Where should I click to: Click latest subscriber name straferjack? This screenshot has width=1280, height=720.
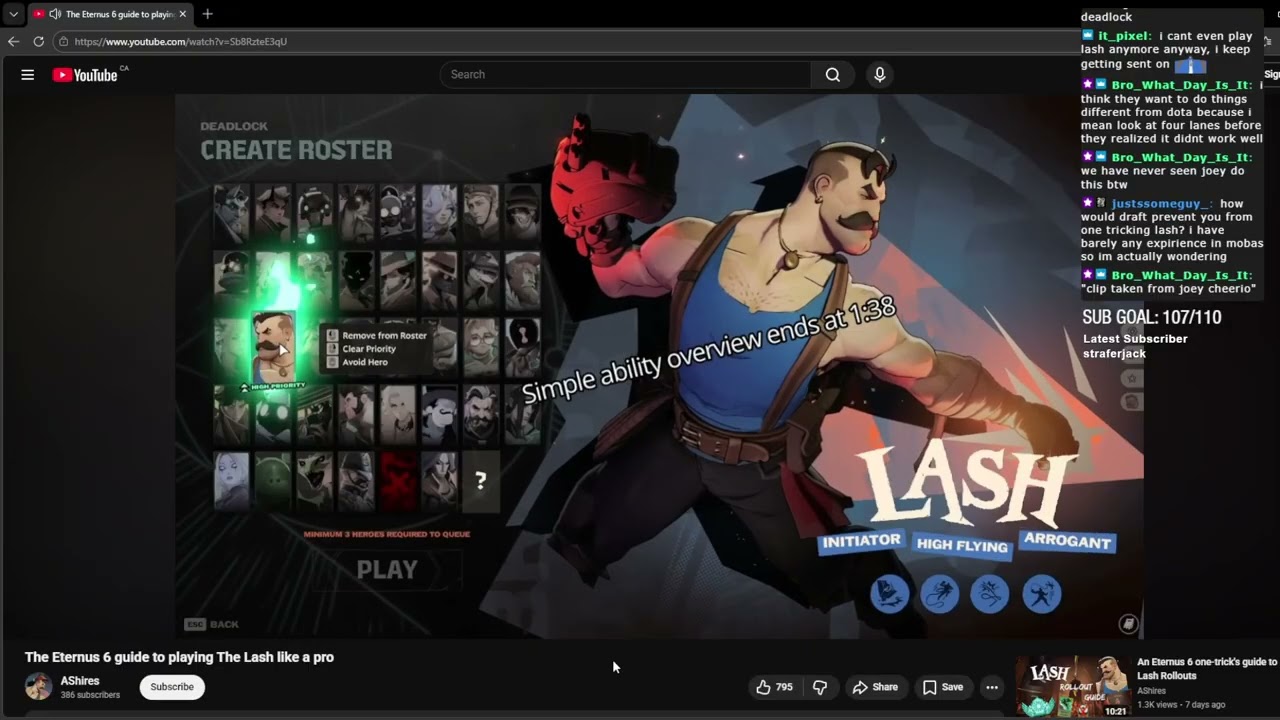click(1114, 354)
